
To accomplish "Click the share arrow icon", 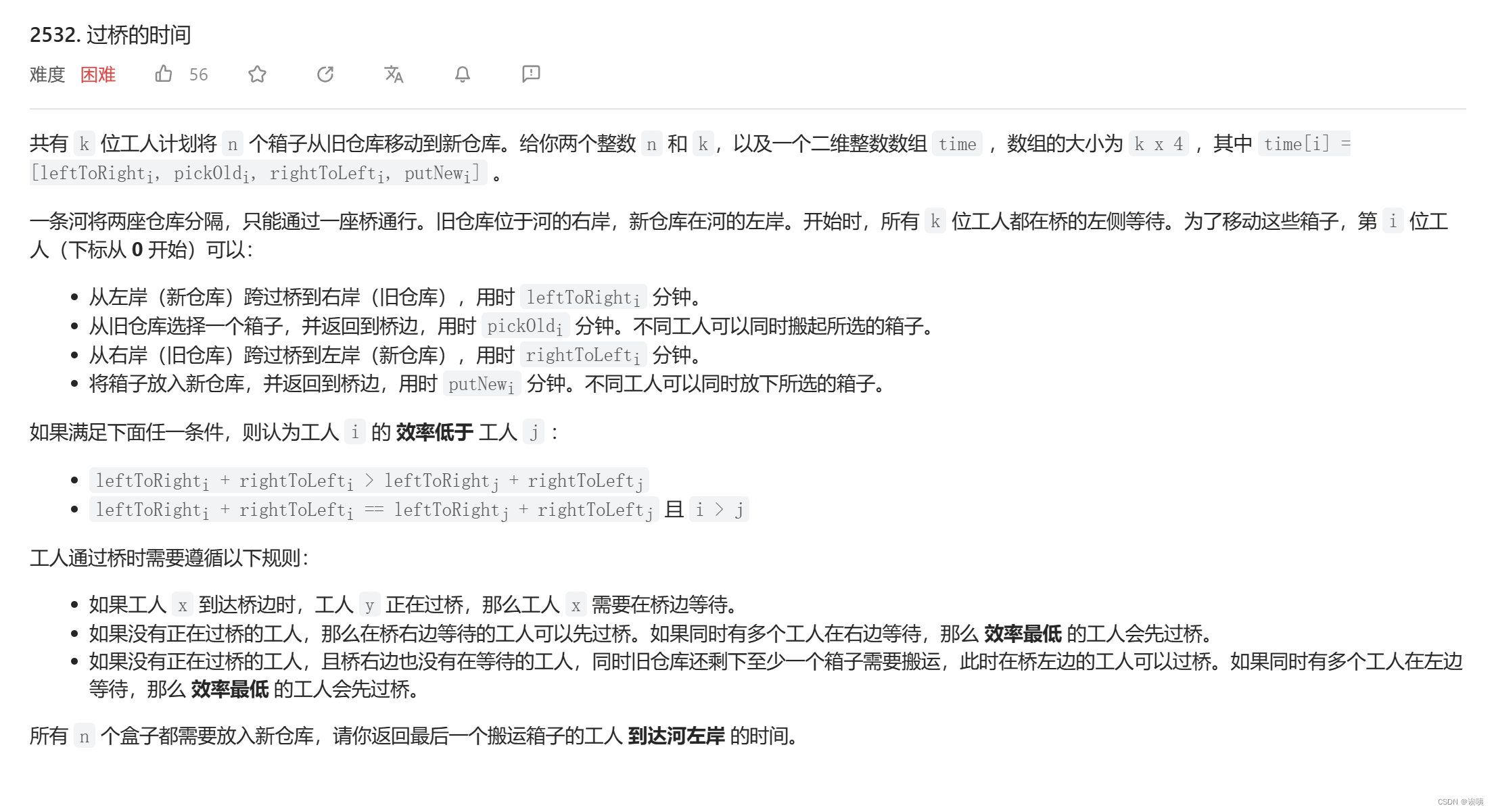I will click(x=325, y=74).
